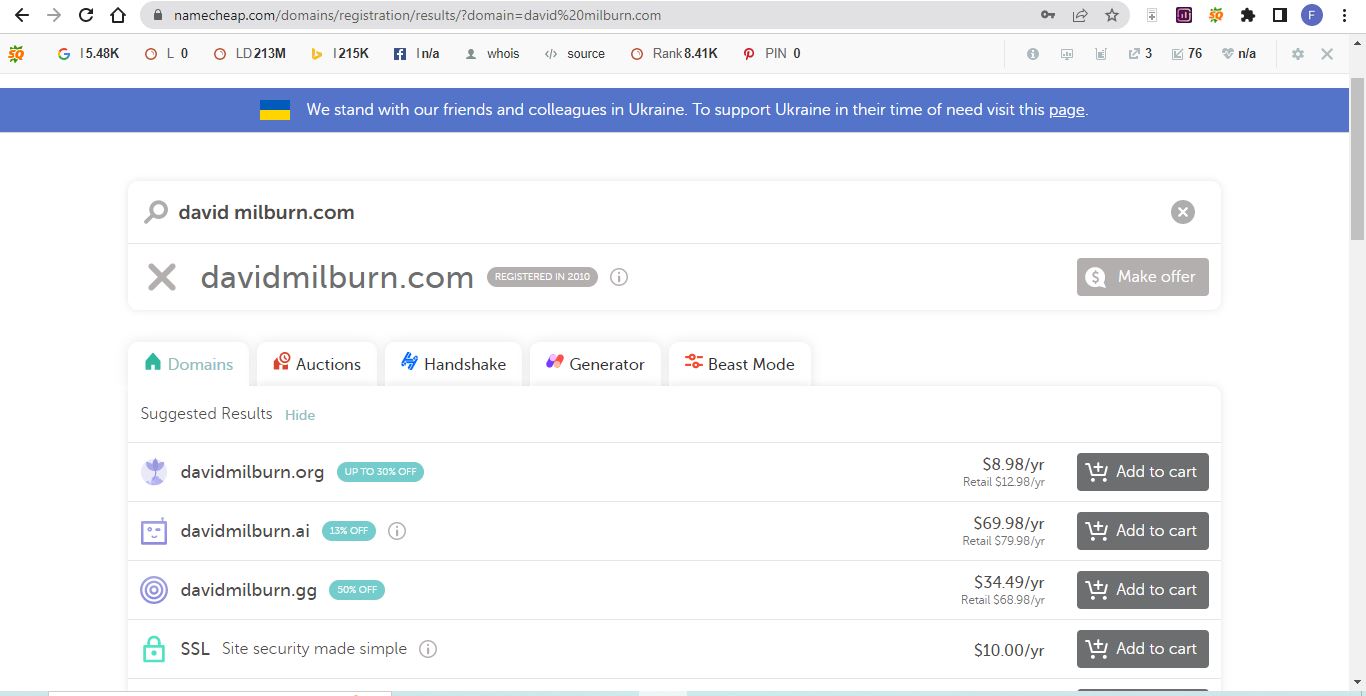Open Pinterest PIN count

[x=772, y=54]
